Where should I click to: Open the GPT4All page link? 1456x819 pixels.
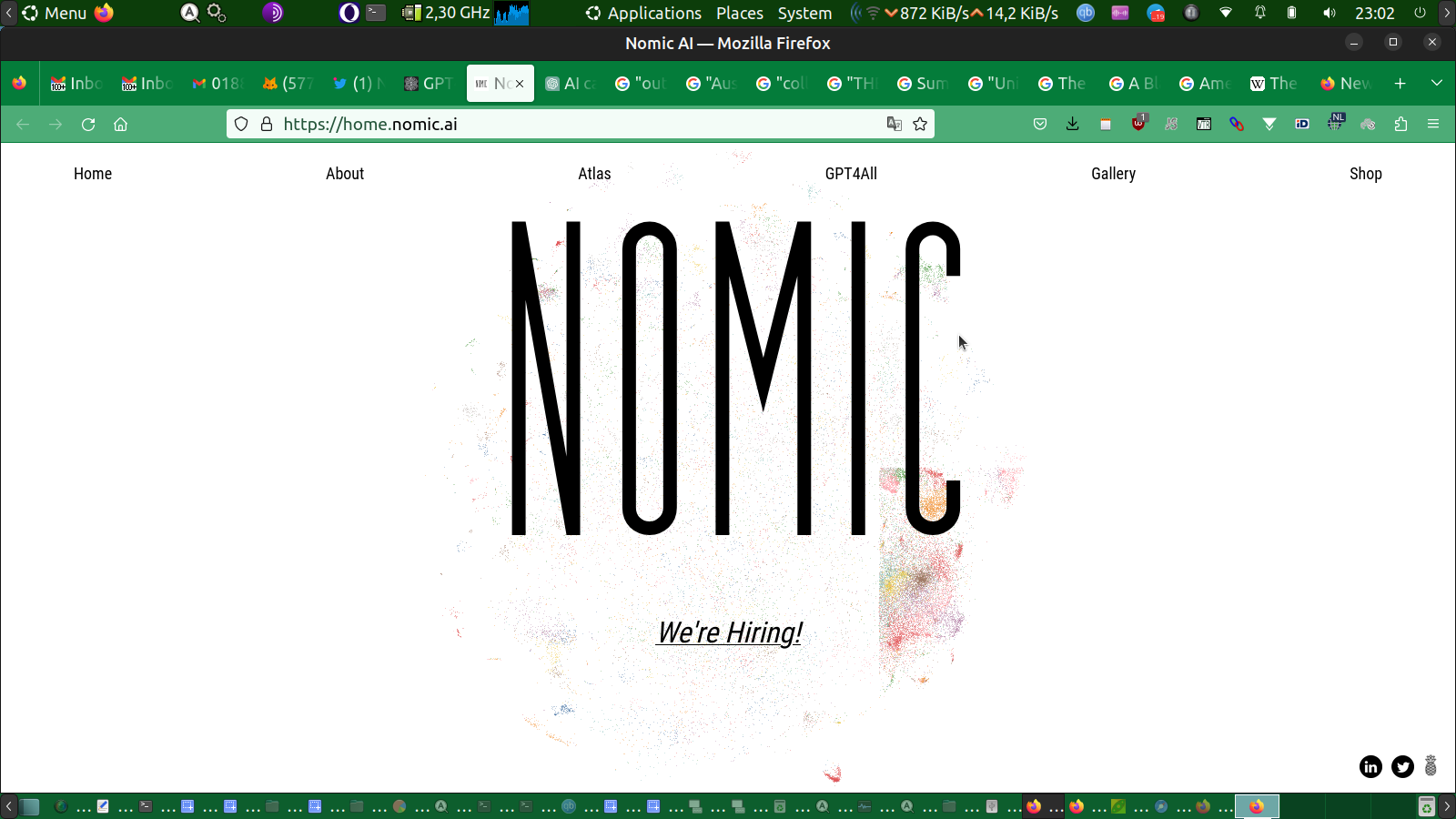click(x=851, y=174)
